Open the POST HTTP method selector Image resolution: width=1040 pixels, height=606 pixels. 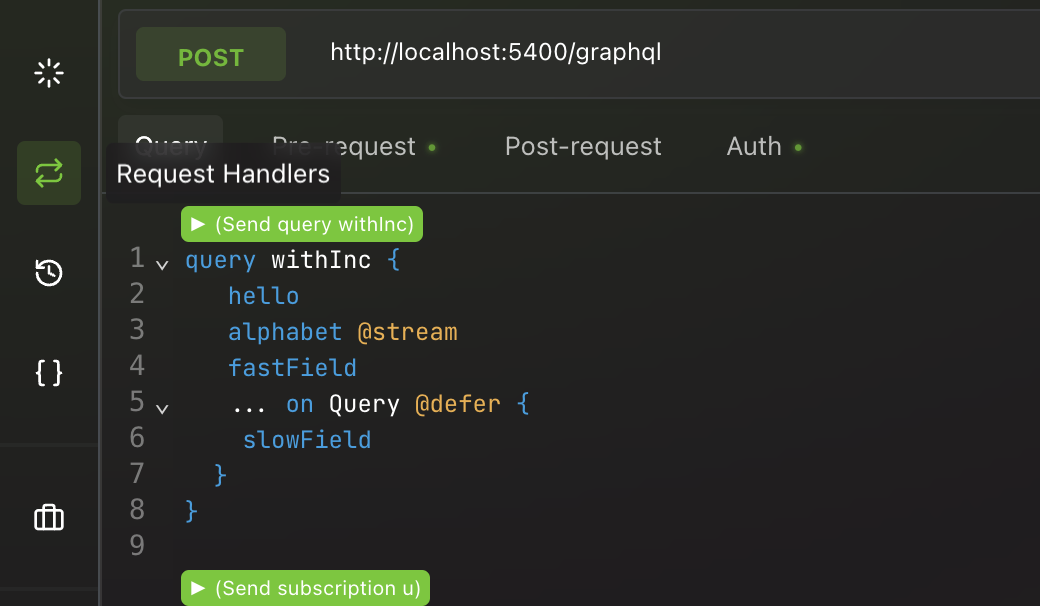click(210, 57)
